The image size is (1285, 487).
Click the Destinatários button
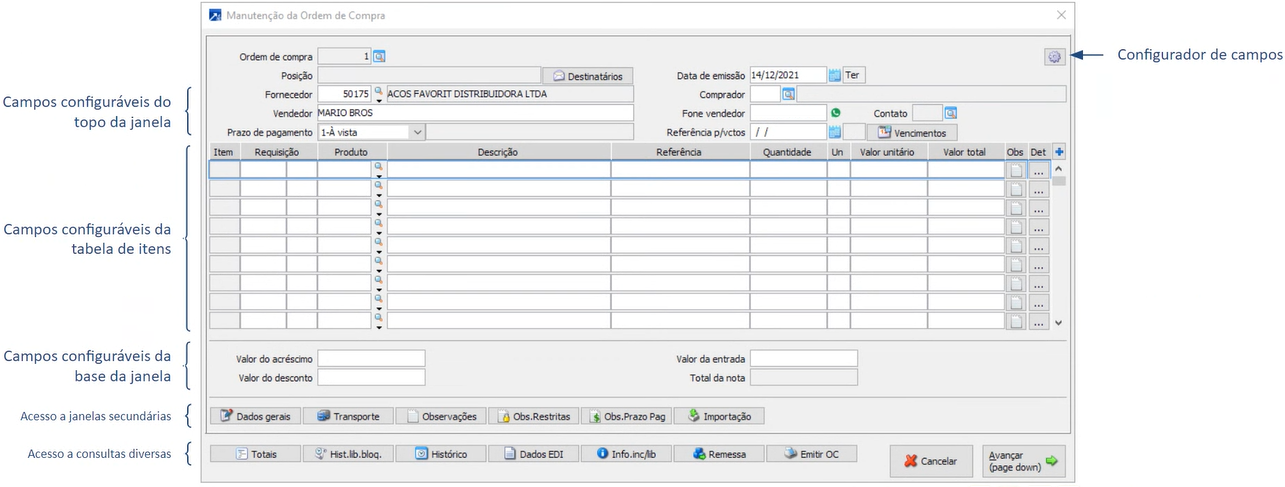588,76
